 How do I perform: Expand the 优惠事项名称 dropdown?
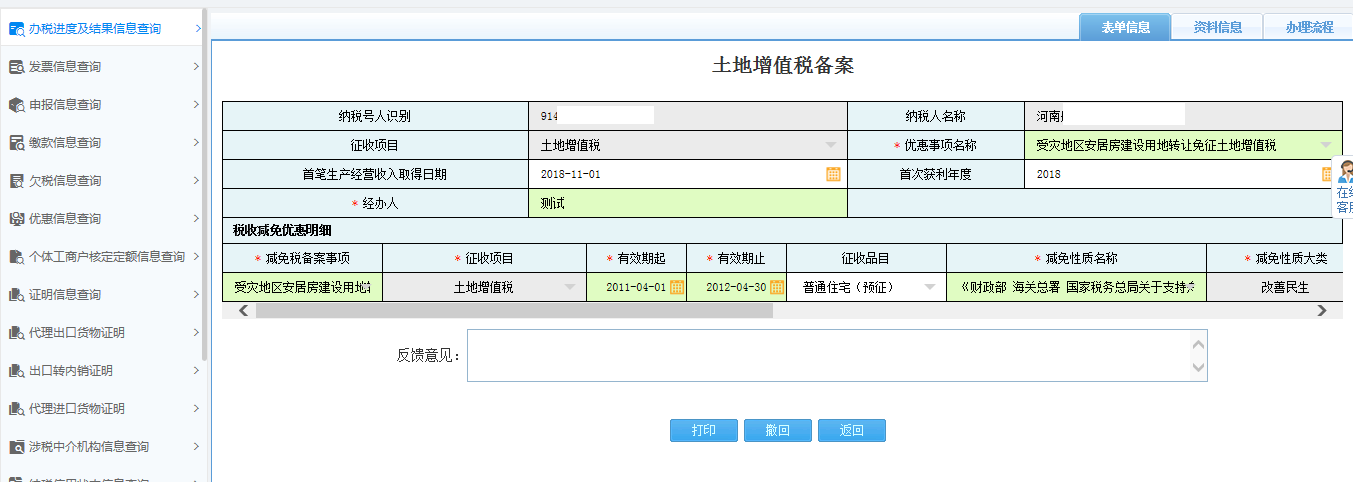click(x=1325, y=145)
